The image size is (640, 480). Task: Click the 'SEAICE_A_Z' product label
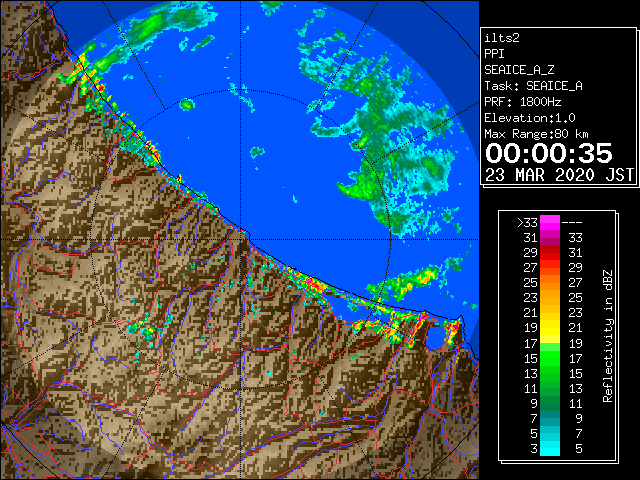pyautogui.click(x=519, y=70)
